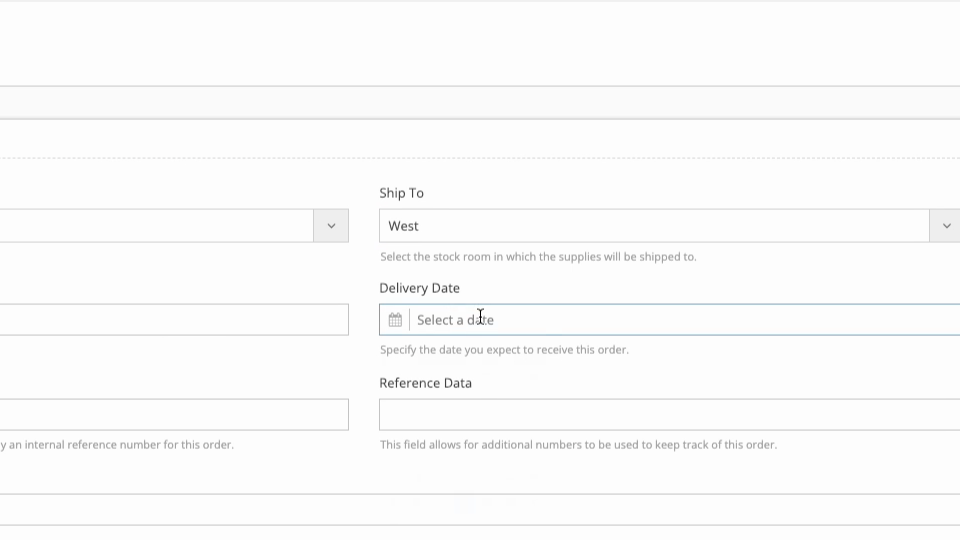960x540 pixels.
Task: Click the 'Reference Data' label
Action: (x=426, y=383)
